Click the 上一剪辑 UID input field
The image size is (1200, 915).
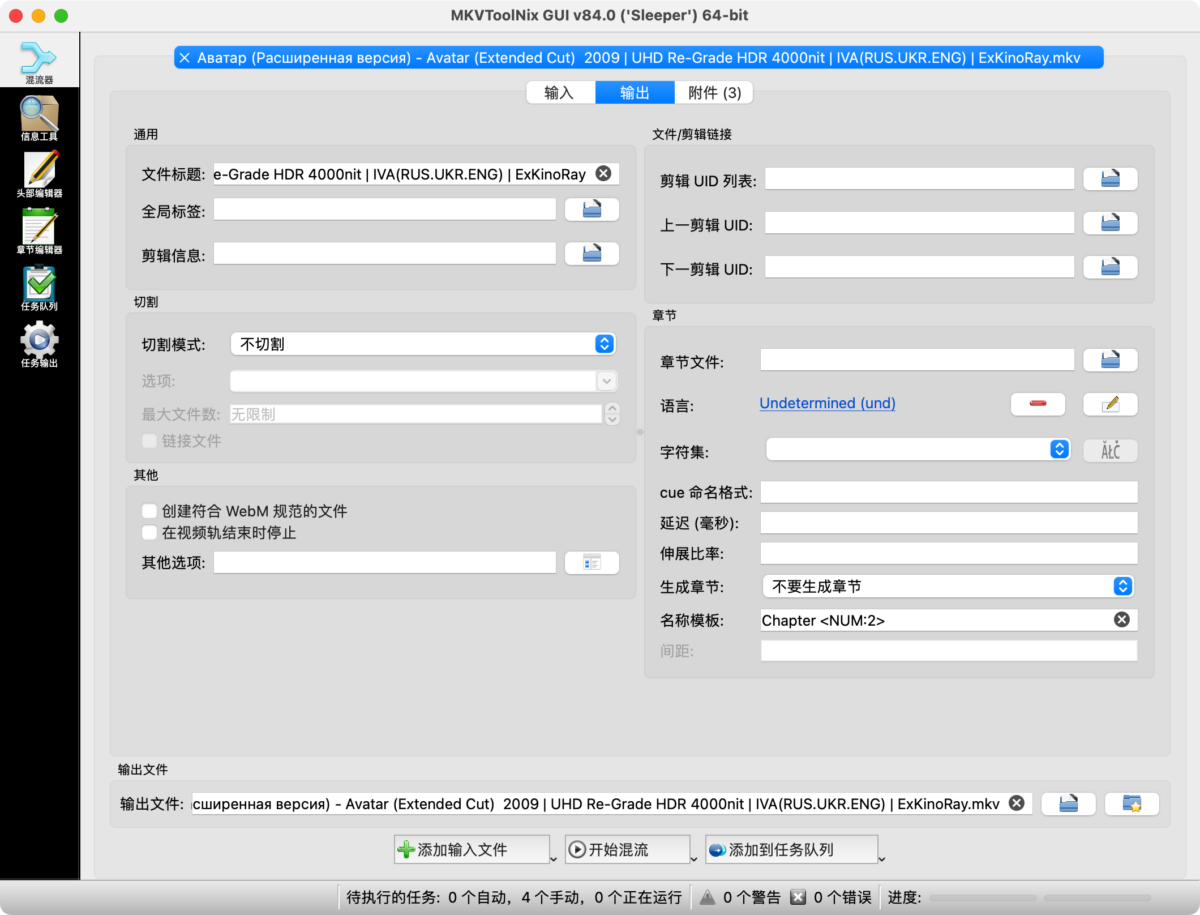pos(920,223)
